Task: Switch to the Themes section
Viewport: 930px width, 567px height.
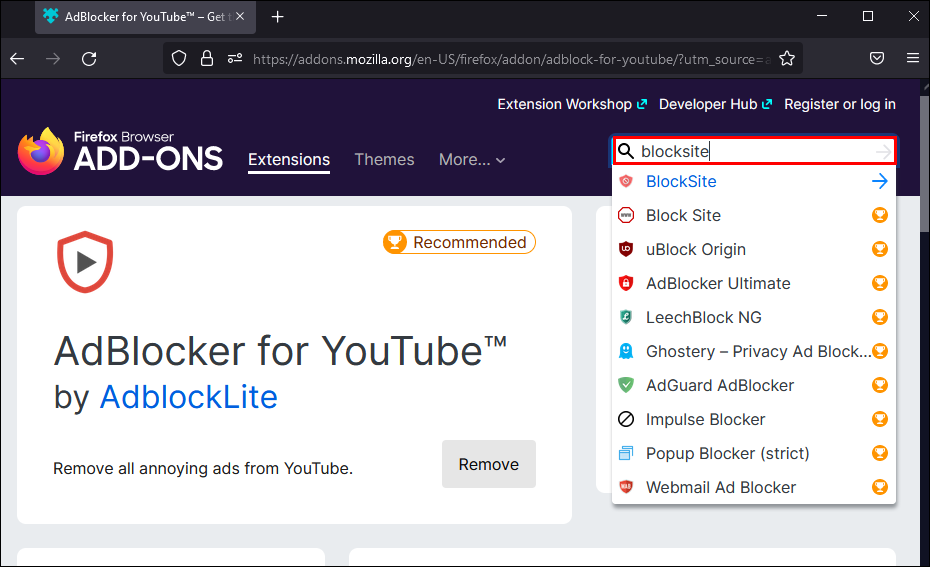Action: coord(384,160)
